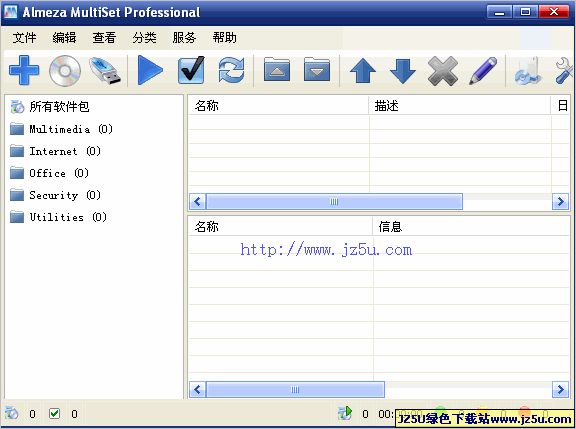Click the gray X delete icon
This screenshot has width=576, height=429.
(x=443, y=71)
